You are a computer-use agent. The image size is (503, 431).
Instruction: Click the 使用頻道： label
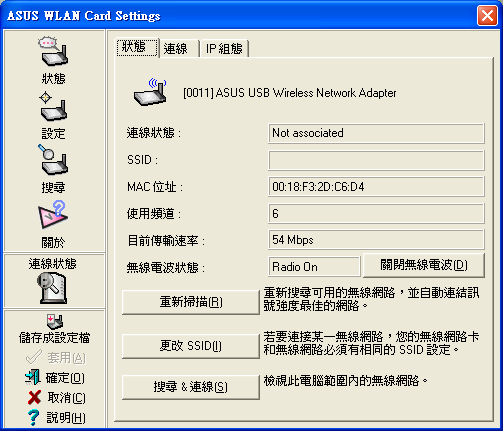click(154, 214)
